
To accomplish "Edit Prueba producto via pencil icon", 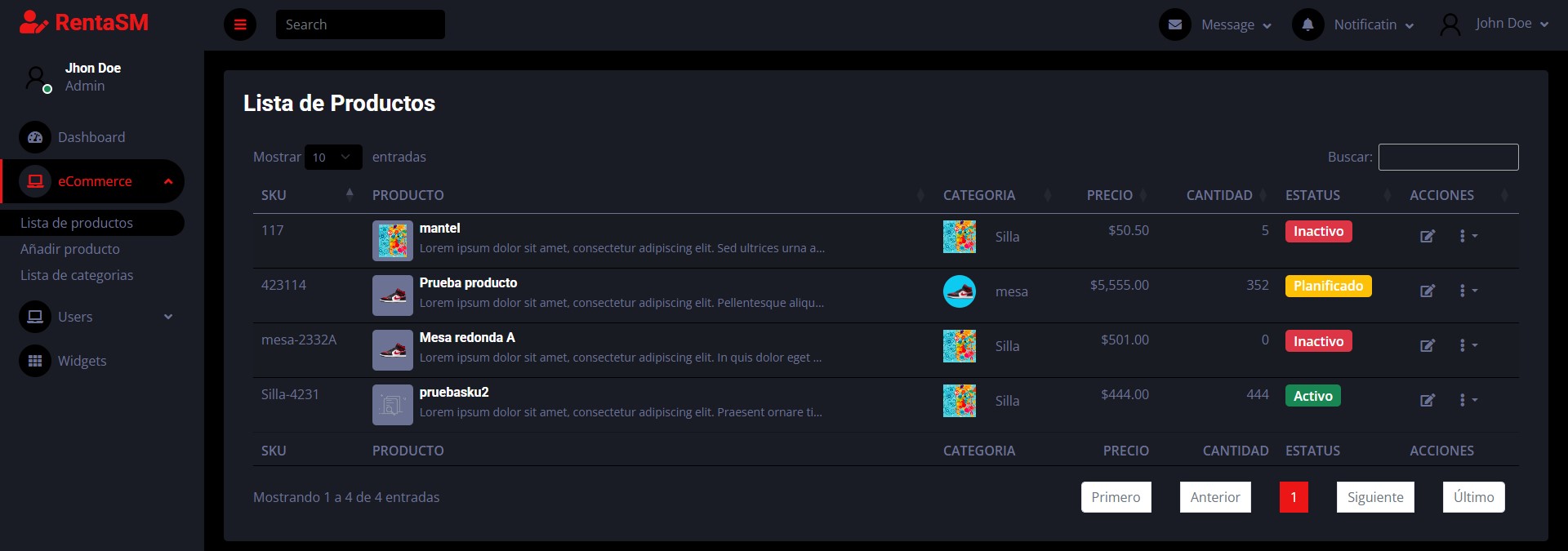I will [x=1428, y=291].
